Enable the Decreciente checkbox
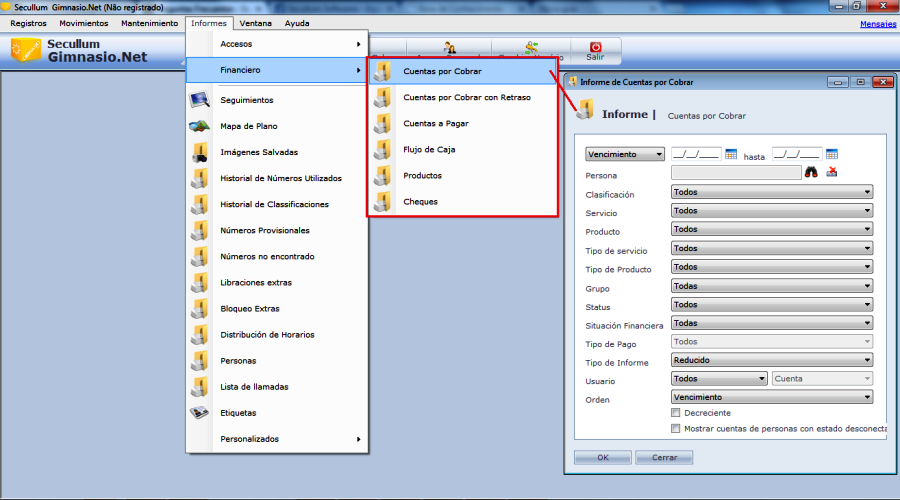Viewport: 900px width, 500px height. 676,412
